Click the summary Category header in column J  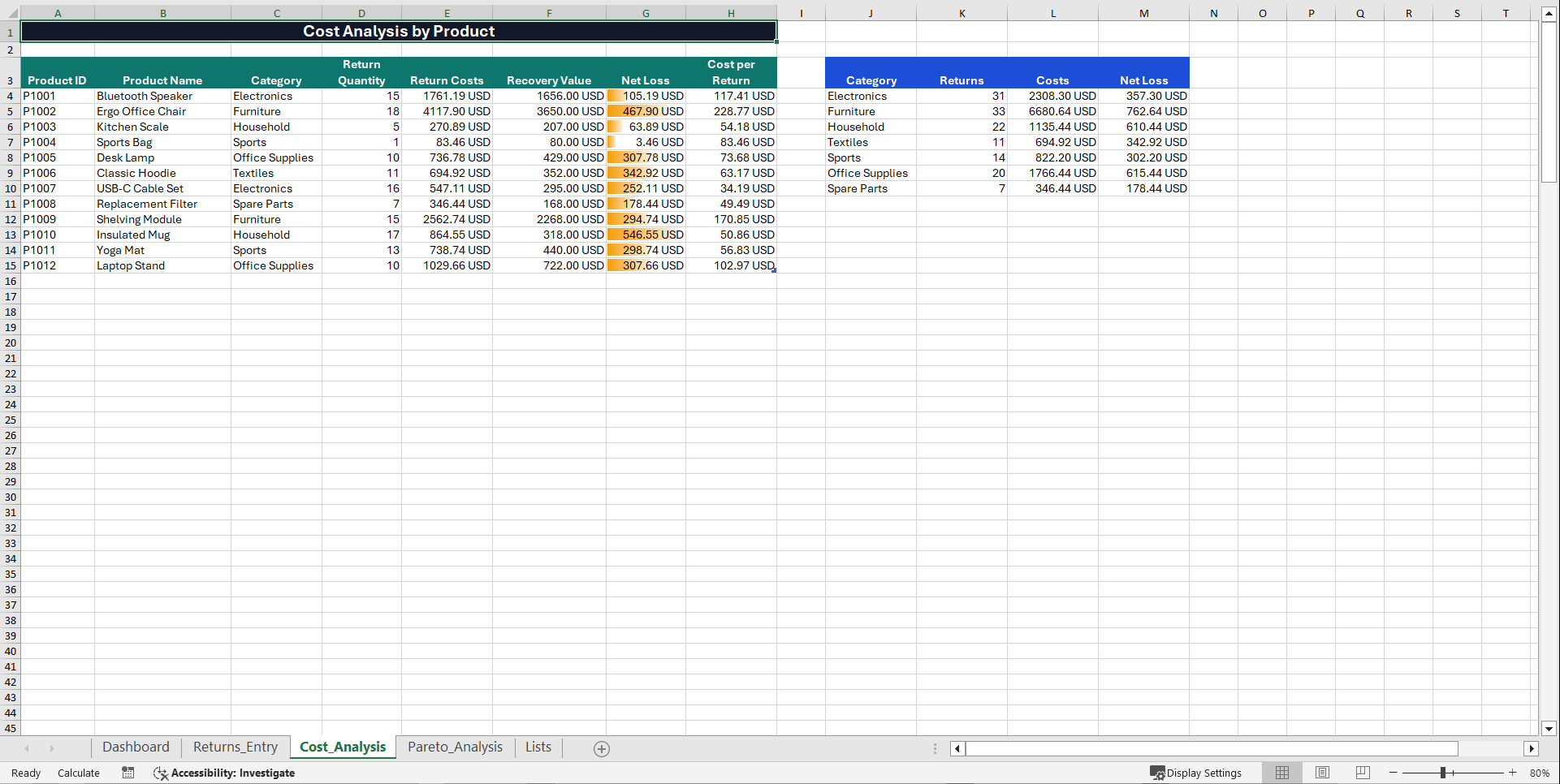pos(871,72)
